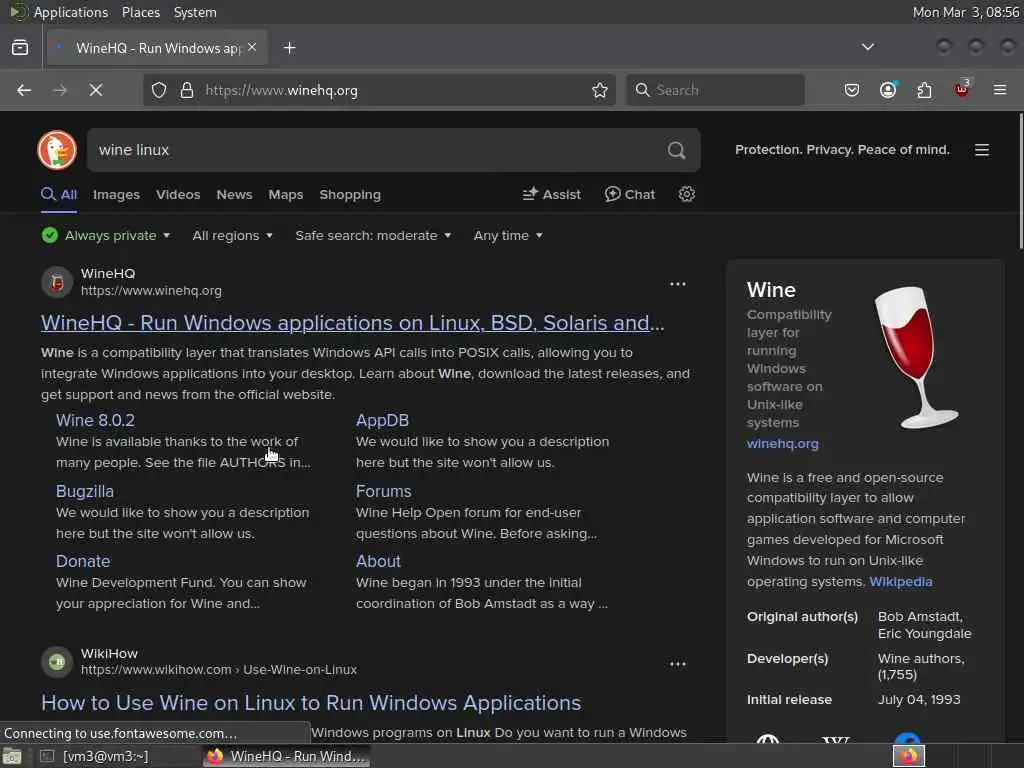The width and height of the screenshot is (1024, 768).
Task: Open a new browser tab
Action: (x=289, y=48)
